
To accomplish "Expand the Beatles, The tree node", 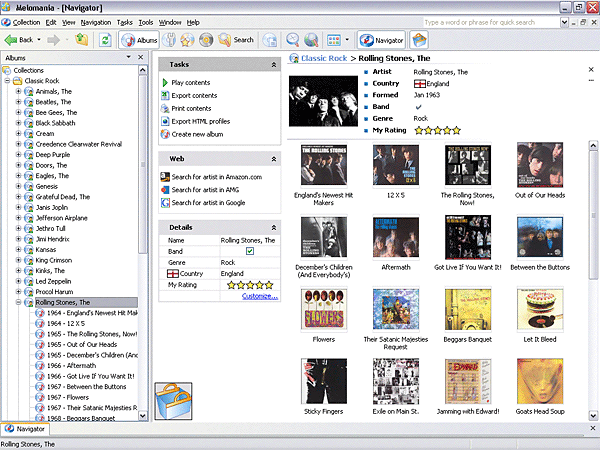I will point(18,102).
